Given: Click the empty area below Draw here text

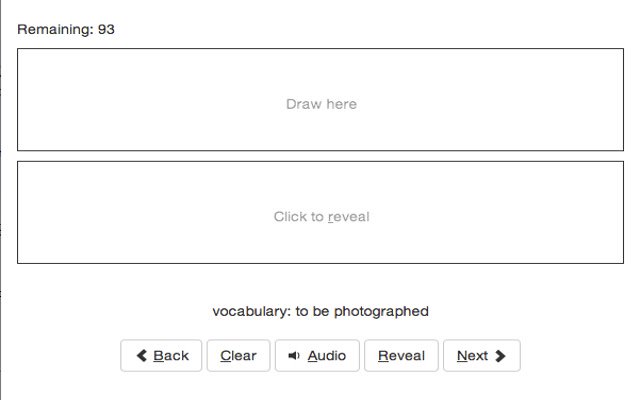Looking at the screenshot, I should pos(320,131).
